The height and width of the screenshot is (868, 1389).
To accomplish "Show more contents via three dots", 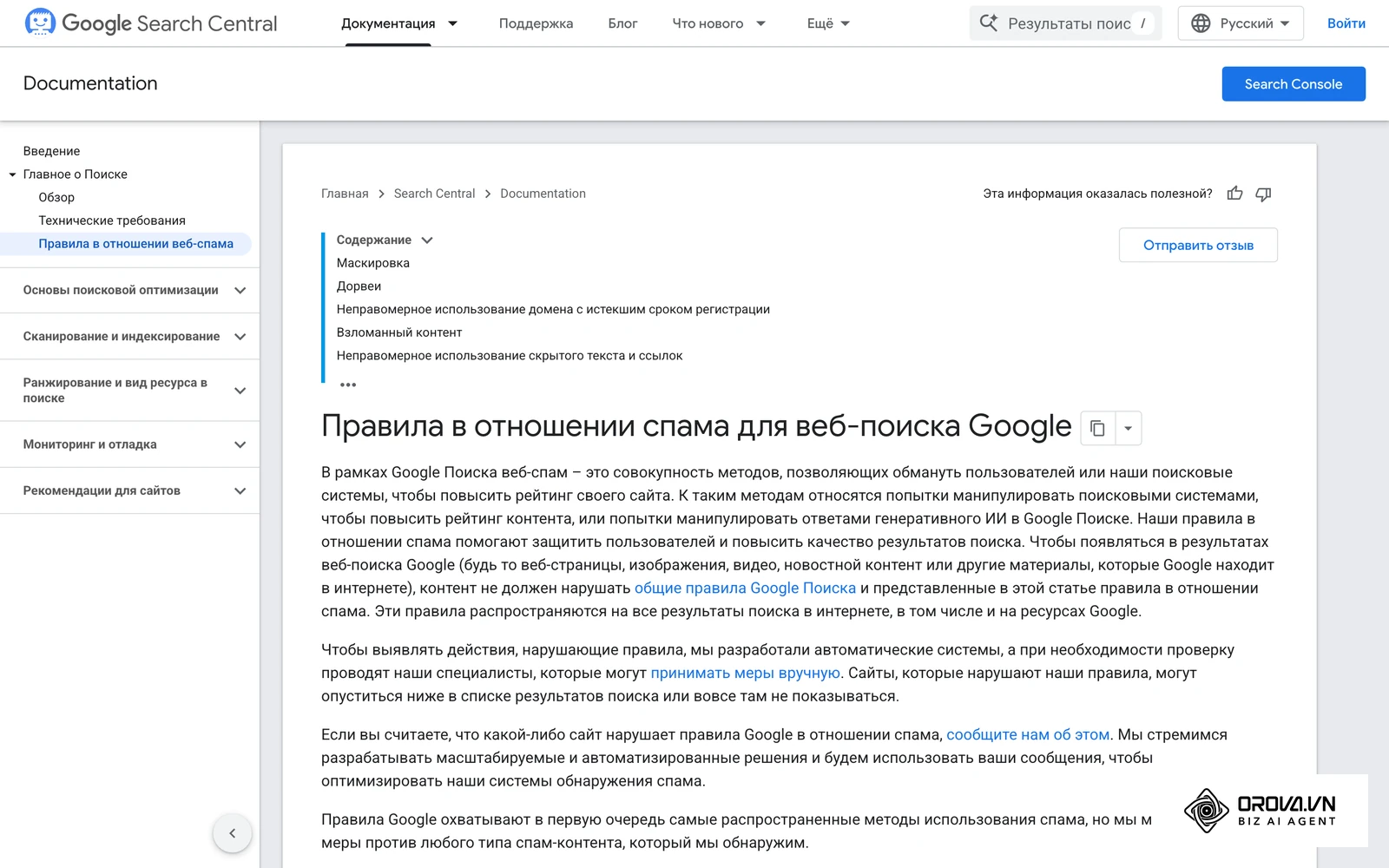I will 348,385.
